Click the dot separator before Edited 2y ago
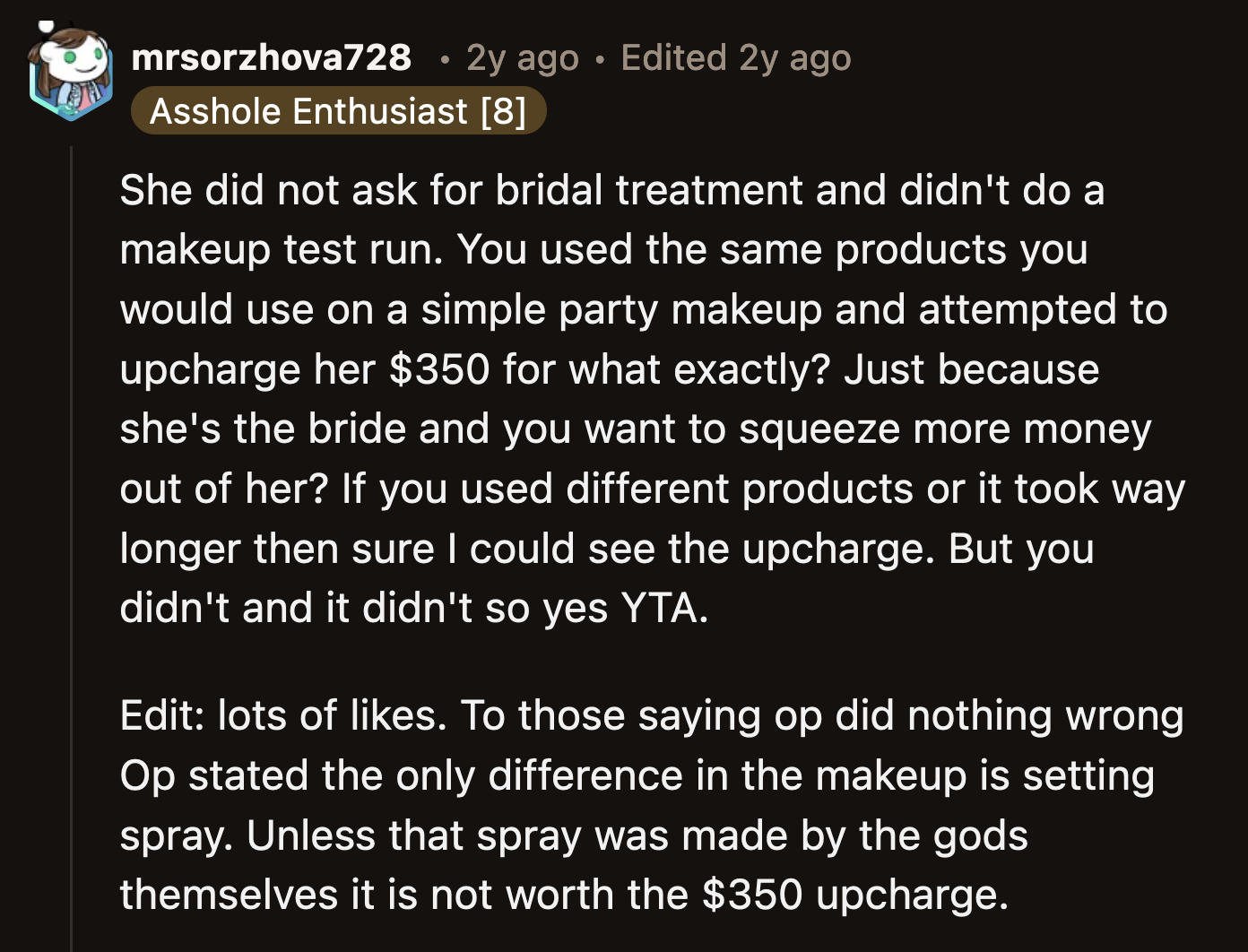The width and height of the screenshot is (1248, 952). coord(599,61)
